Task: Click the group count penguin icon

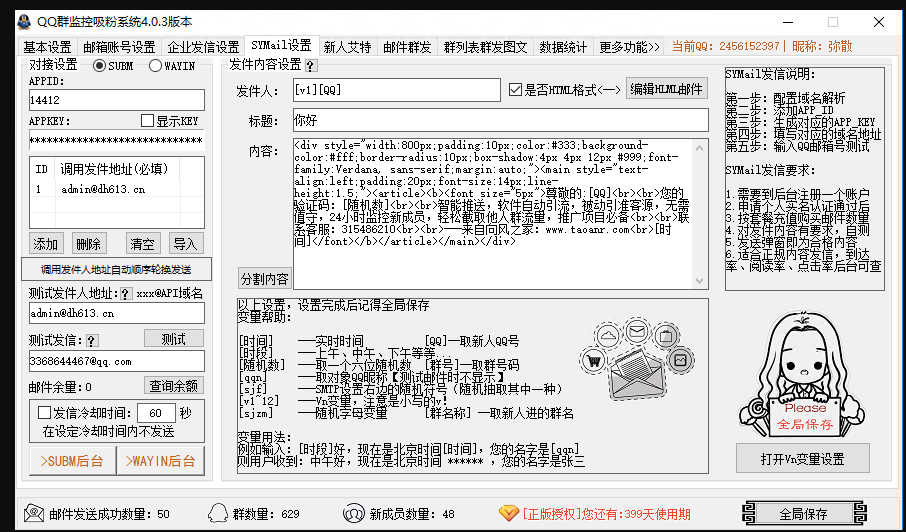Action: tap(218, 514)
